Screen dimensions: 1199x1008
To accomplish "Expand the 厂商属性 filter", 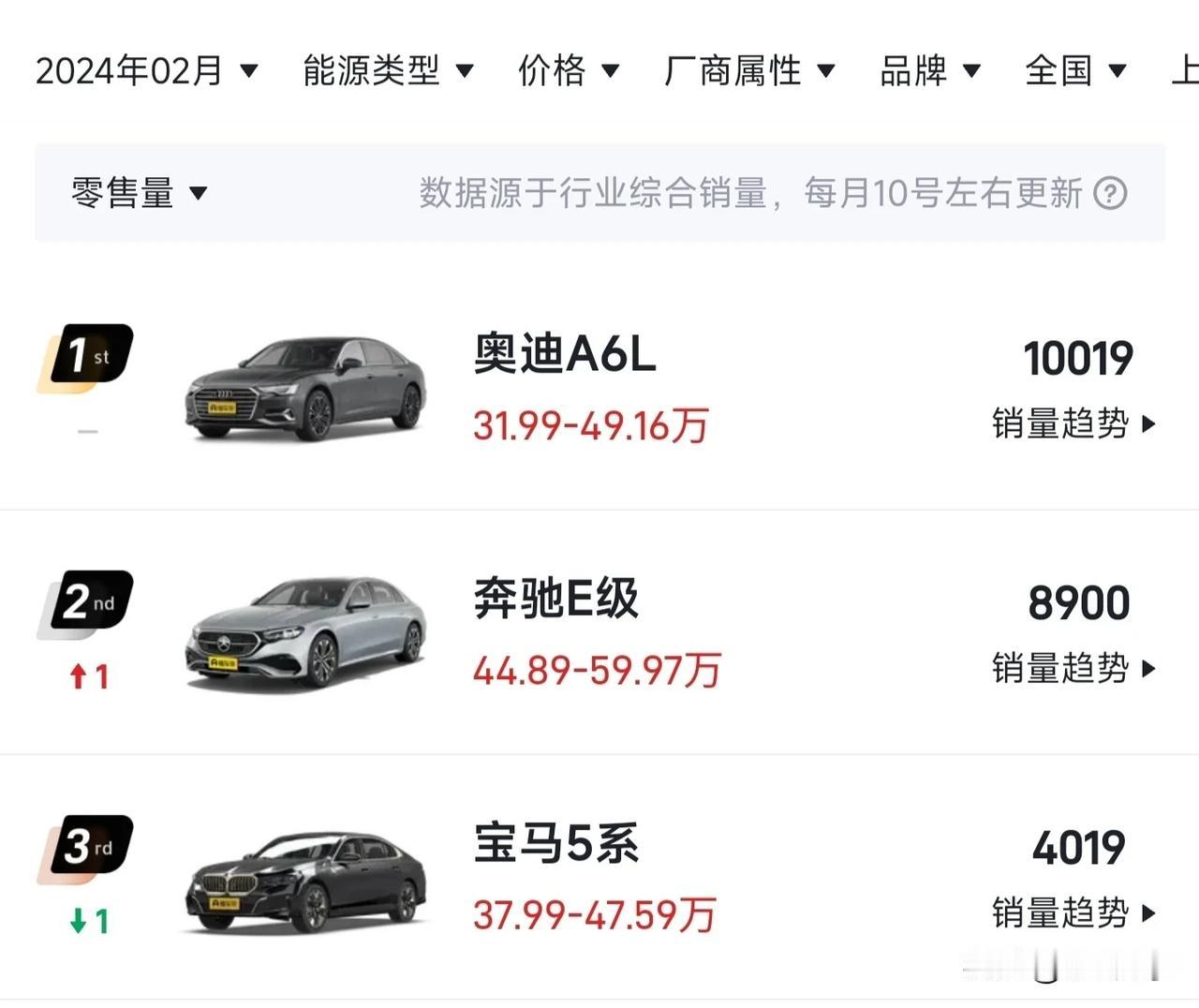I will click(749, 70).
